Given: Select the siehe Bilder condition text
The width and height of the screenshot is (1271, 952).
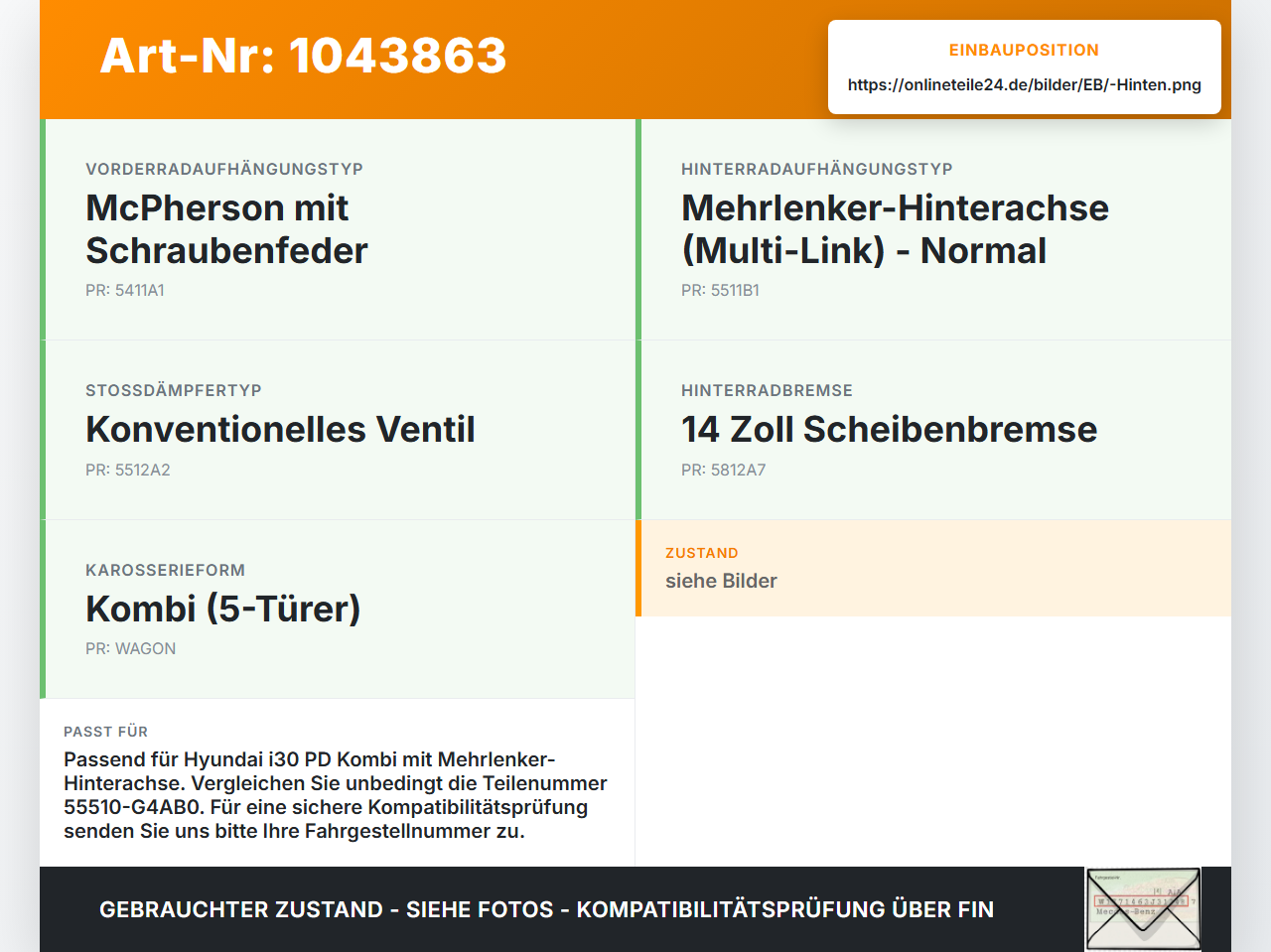Looking at the screenshot, I should (x=721, y=581).
